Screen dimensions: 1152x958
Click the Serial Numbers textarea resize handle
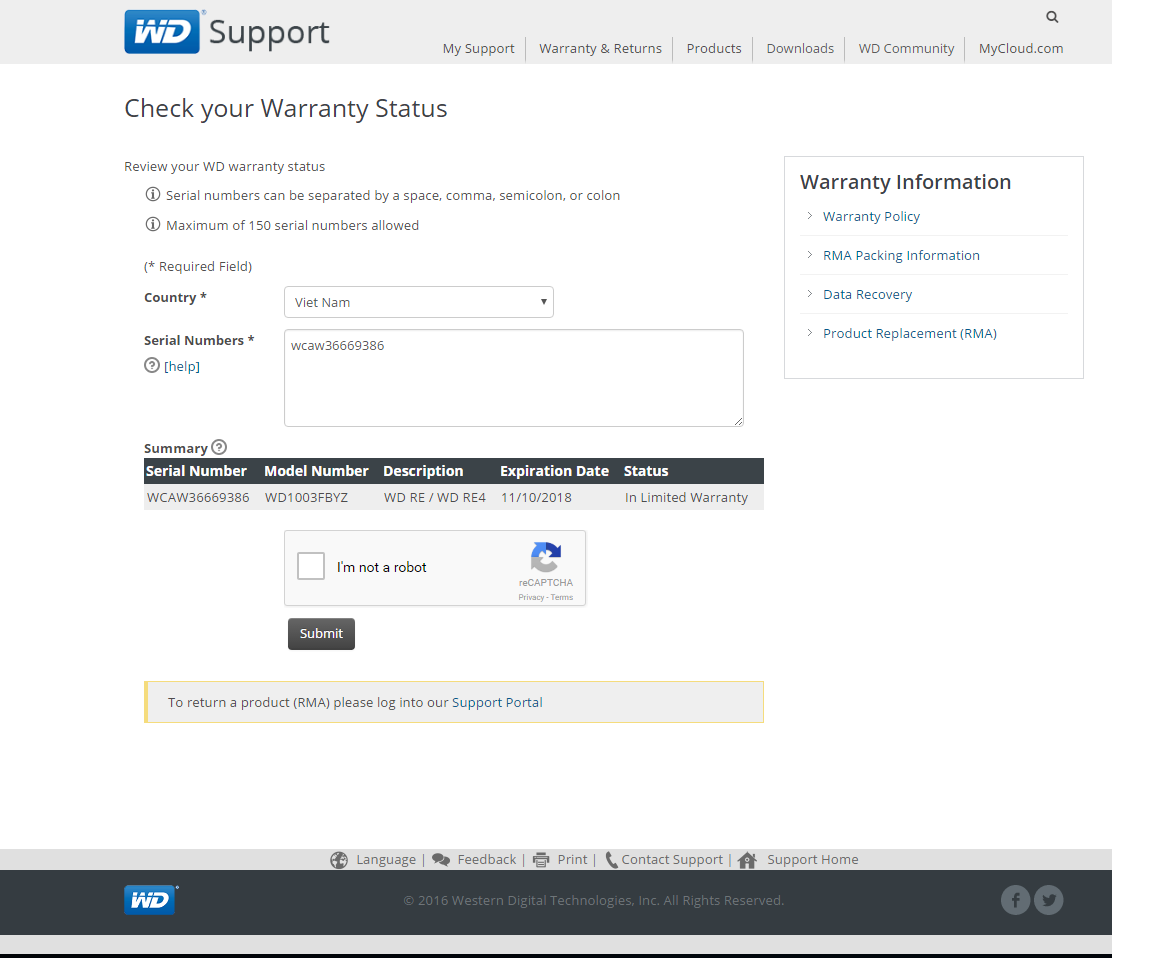pos(738,421)
